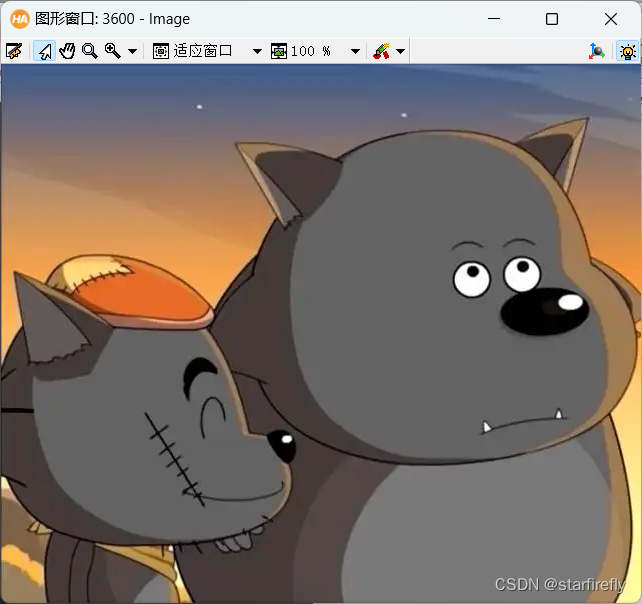Click the clear window pencil icon
The width and height of the screenshot is (642, 604).
(14, 51)
